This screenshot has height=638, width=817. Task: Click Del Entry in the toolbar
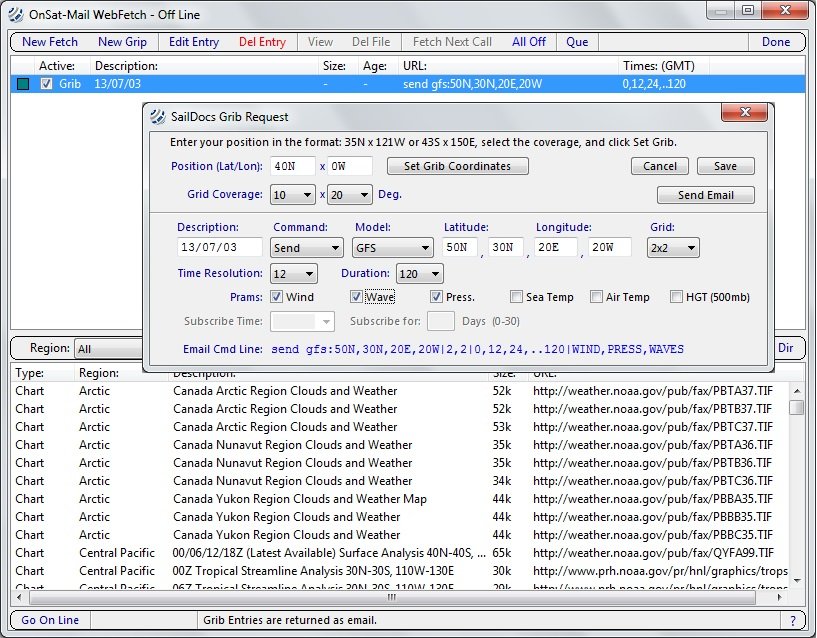tap(262, 42)
